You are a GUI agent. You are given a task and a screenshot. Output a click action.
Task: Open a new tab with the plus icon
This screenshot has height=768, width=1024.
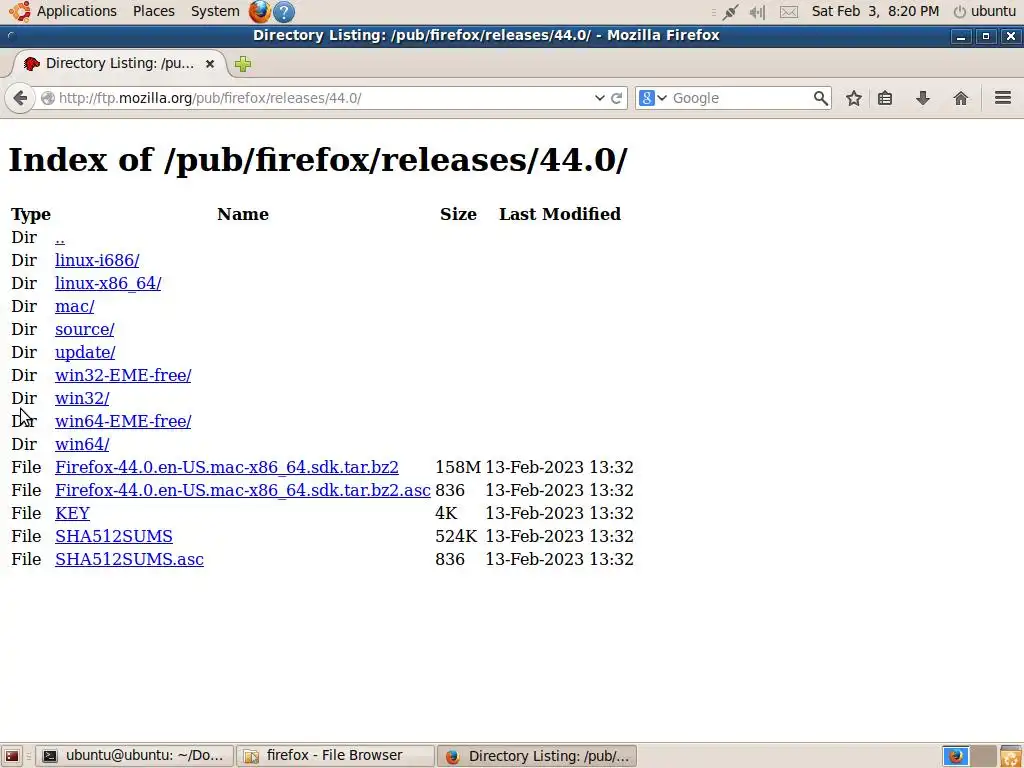243,63
